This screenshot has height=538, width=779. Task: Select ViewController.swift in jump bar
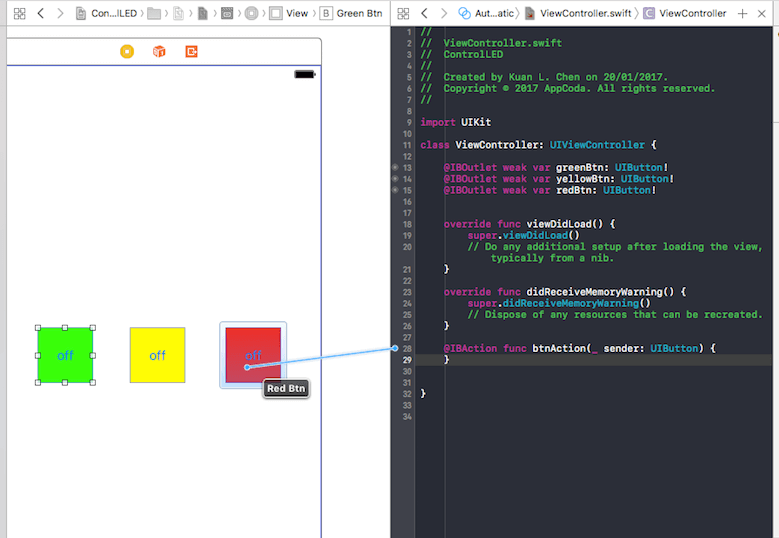[x=578, y=13]
